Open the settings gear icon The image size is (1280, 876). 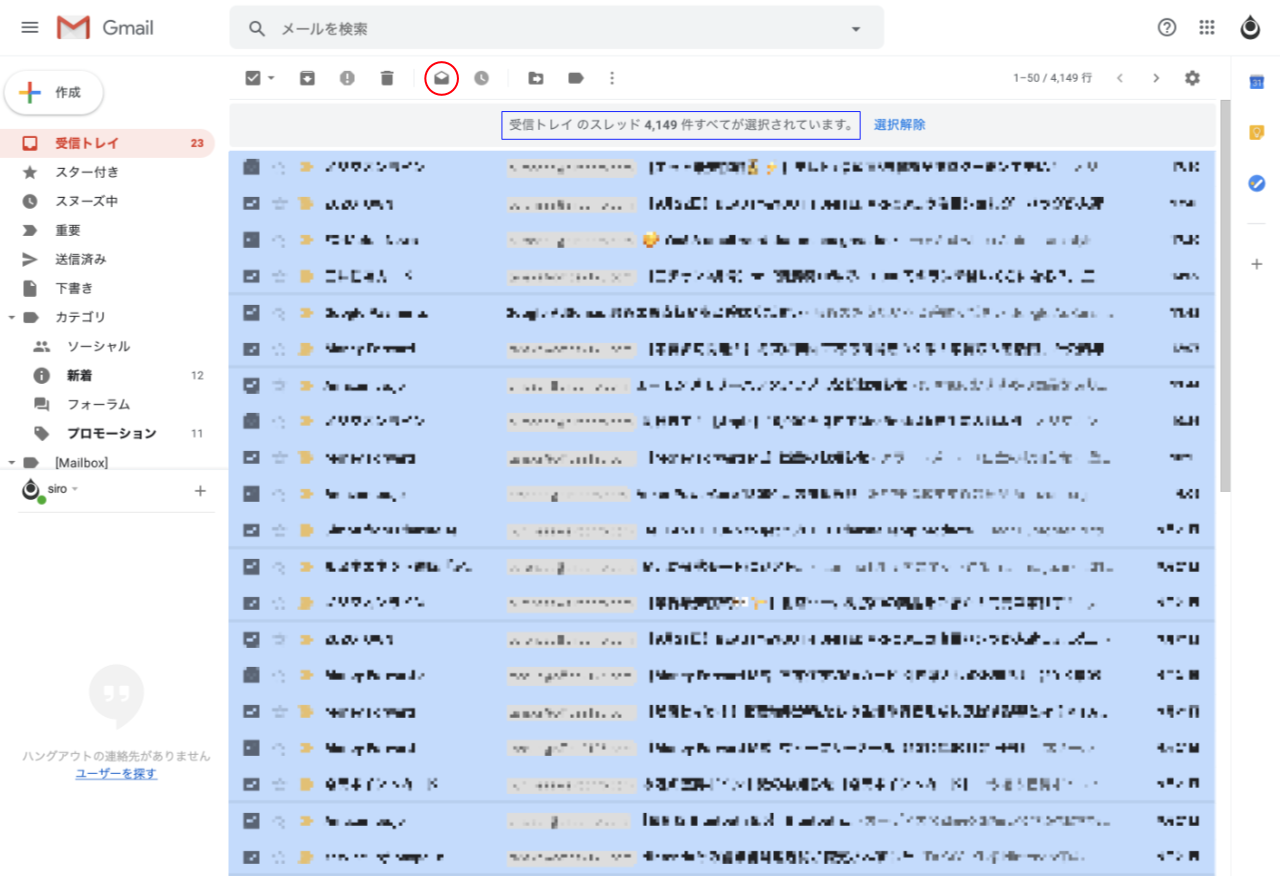coord(1192,78)
